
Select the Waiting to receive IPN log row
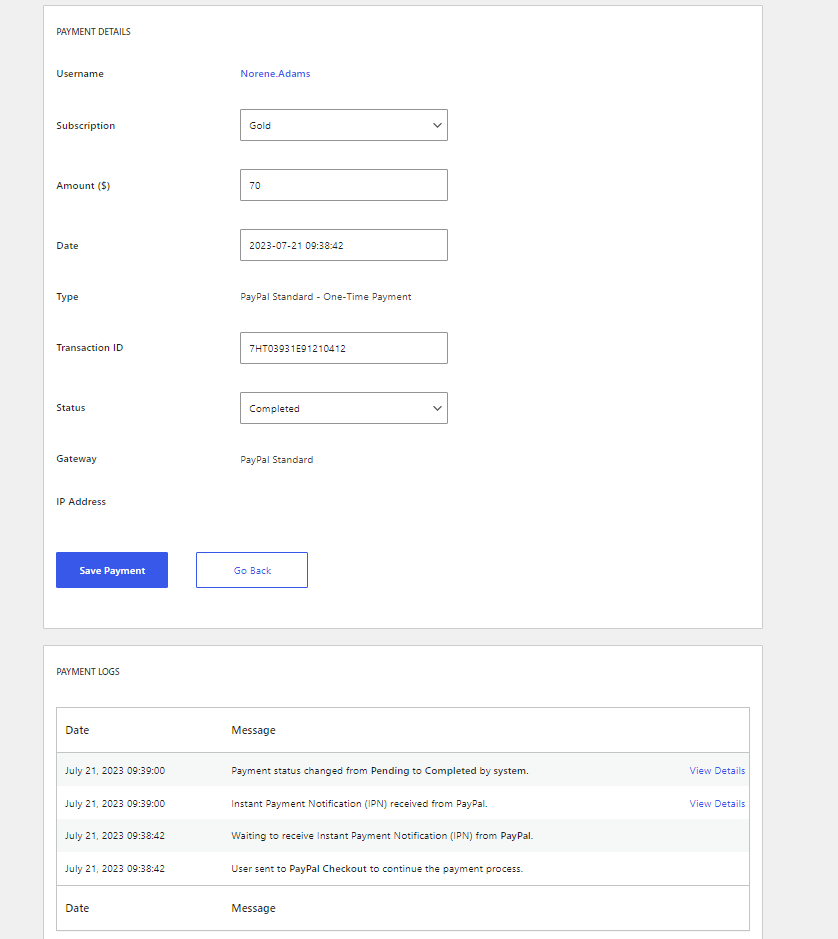click(x=403, y=835)
